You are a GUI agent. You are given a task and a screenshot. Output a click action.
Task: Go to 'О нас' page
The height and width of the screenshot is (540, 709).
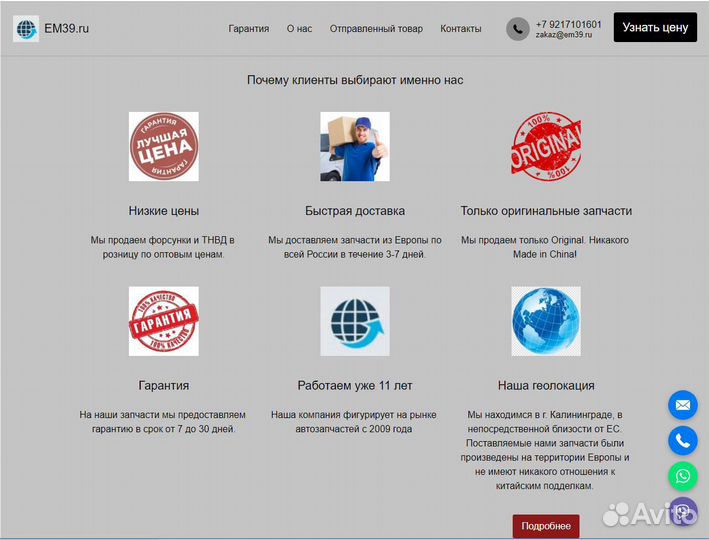pyautogui.click(x=299, y=29)
